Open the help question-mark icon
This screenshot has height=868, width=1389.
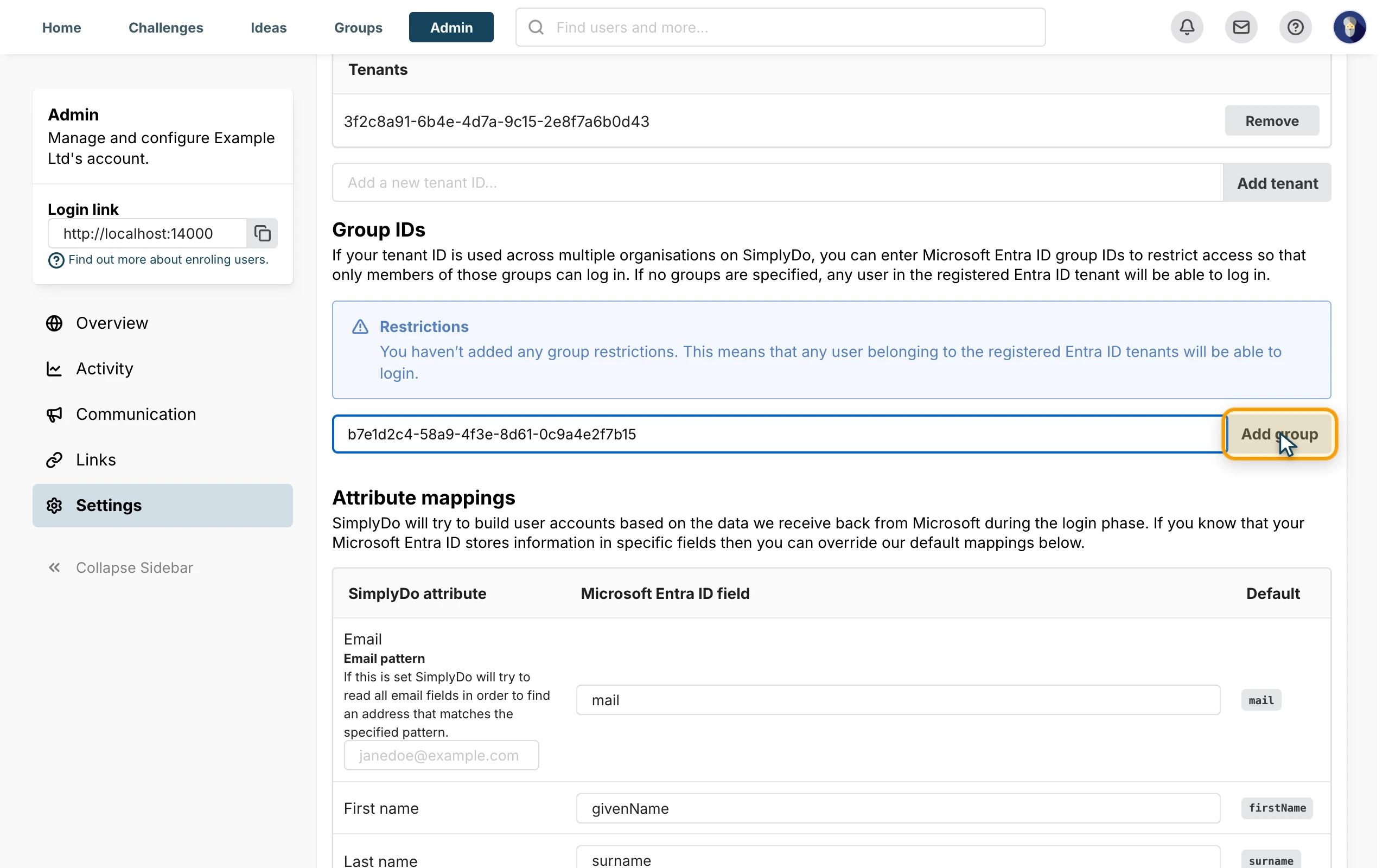pyautogui.click(x=1295, y=27)
